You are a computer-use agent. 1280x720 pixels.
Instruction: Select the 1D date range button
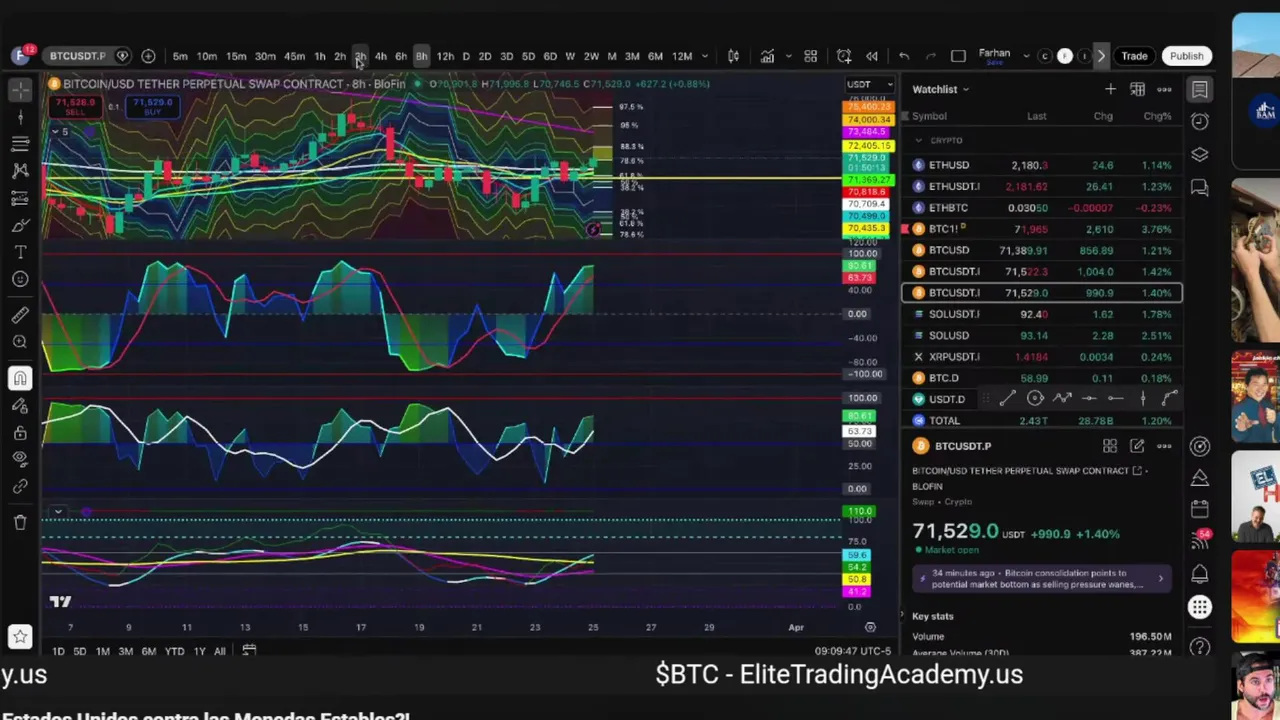point(58,652)
